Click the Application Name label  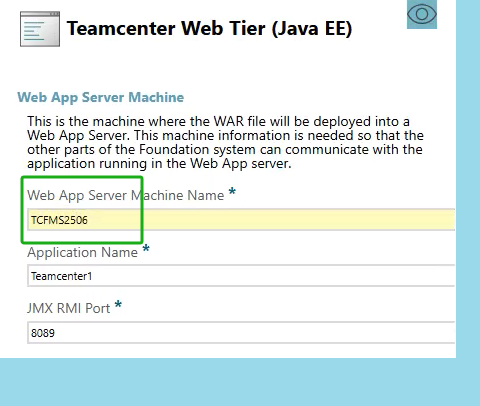click(x=83, y=252)
